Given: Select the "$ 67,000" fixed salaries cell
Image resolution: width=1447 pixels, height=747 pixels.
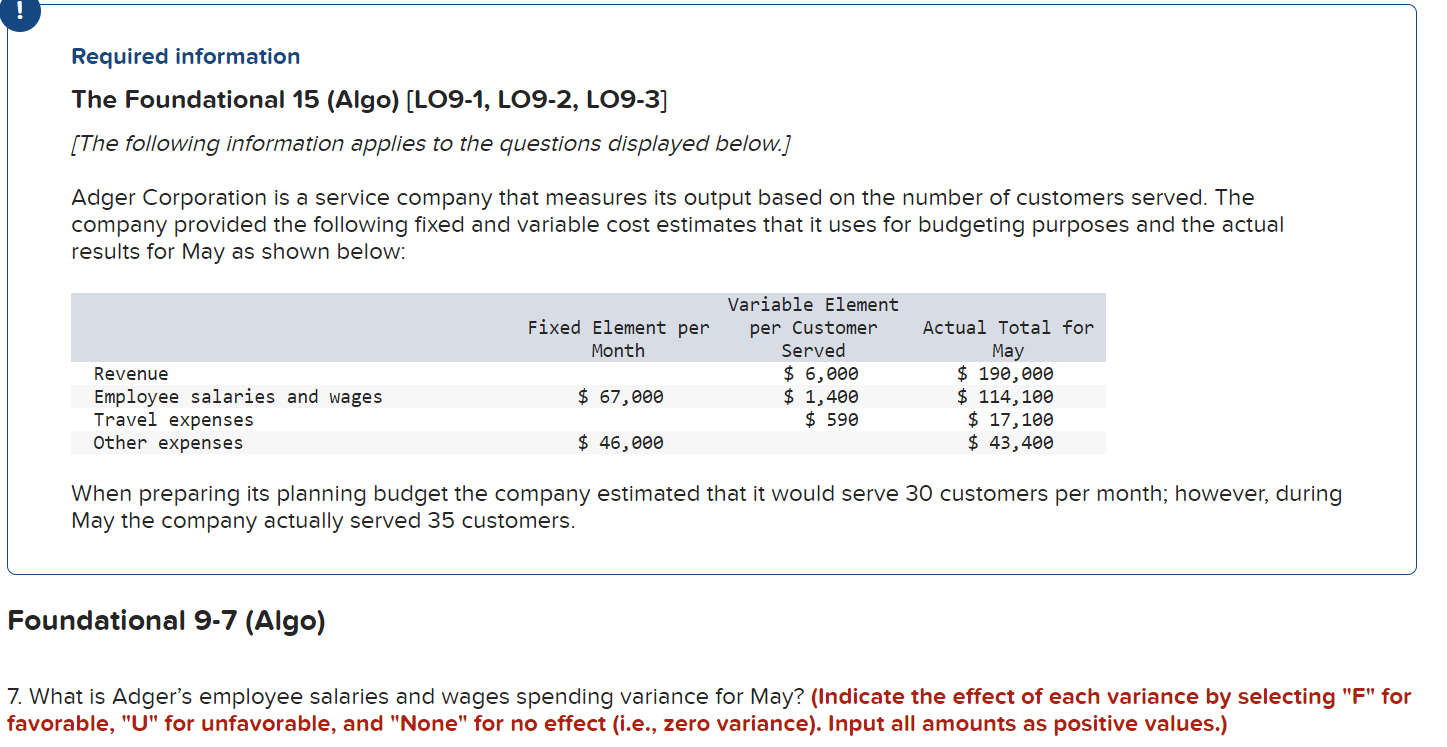Looking at the screenshot, I should click(621, 397).
